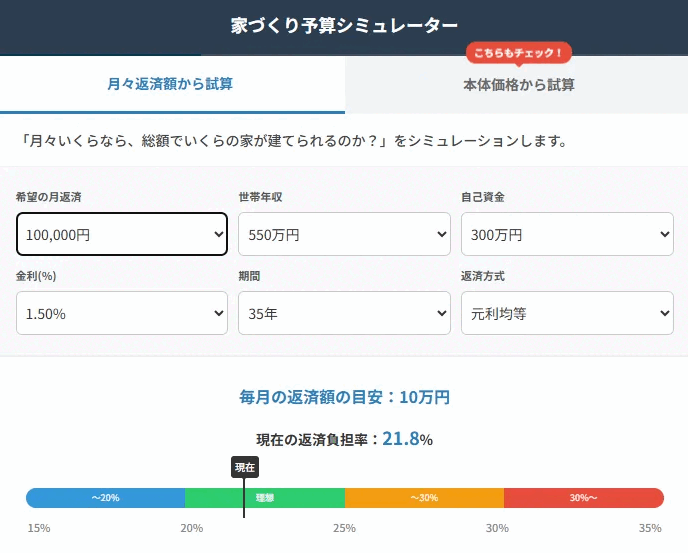Expand the 金利(%) dropdown showing 1.50%
Screen dimensions: 688x553
(122, 313)
